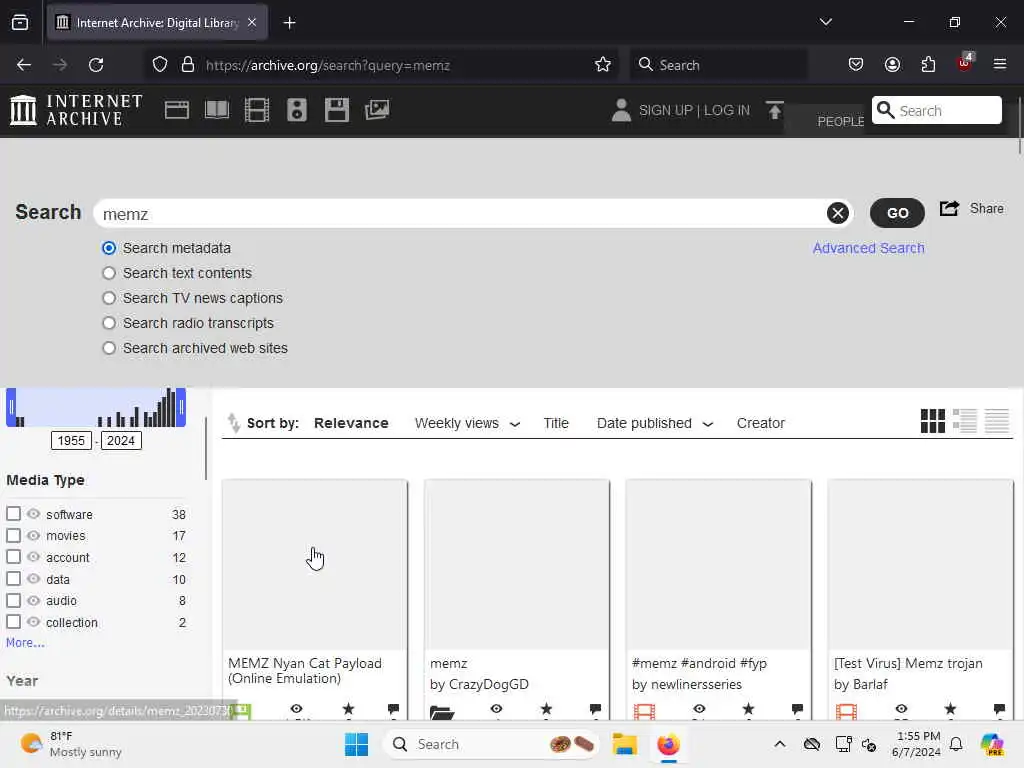
Task: Open the uBlock Origin extension icon
Action: pyautogui.click(x=965, y=63)
